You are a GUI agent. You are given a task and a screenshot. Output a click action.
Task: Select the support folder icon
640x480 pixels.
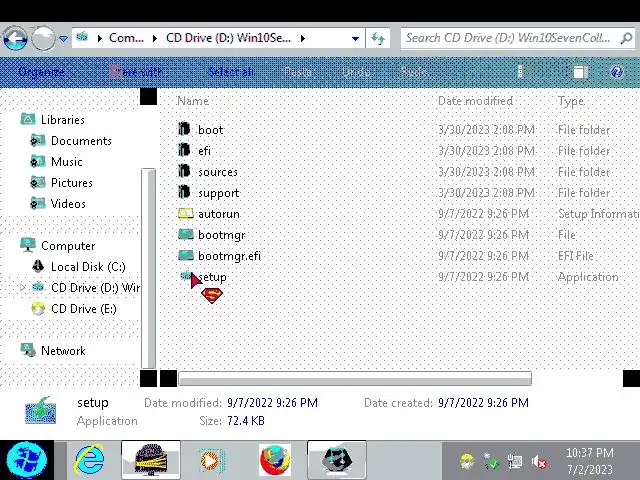[184, 192]
